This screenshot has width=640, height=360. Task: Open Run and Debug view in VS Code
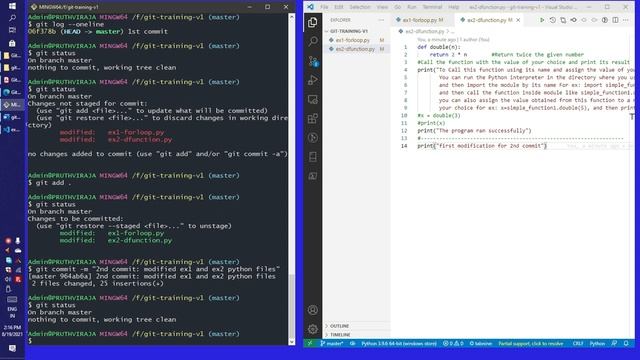coord(313,80)
